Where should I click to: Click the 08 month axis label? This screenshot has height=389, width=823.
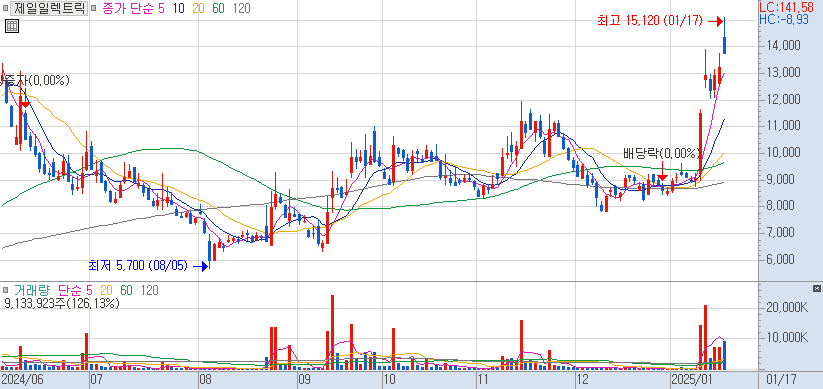click(206, 380)
